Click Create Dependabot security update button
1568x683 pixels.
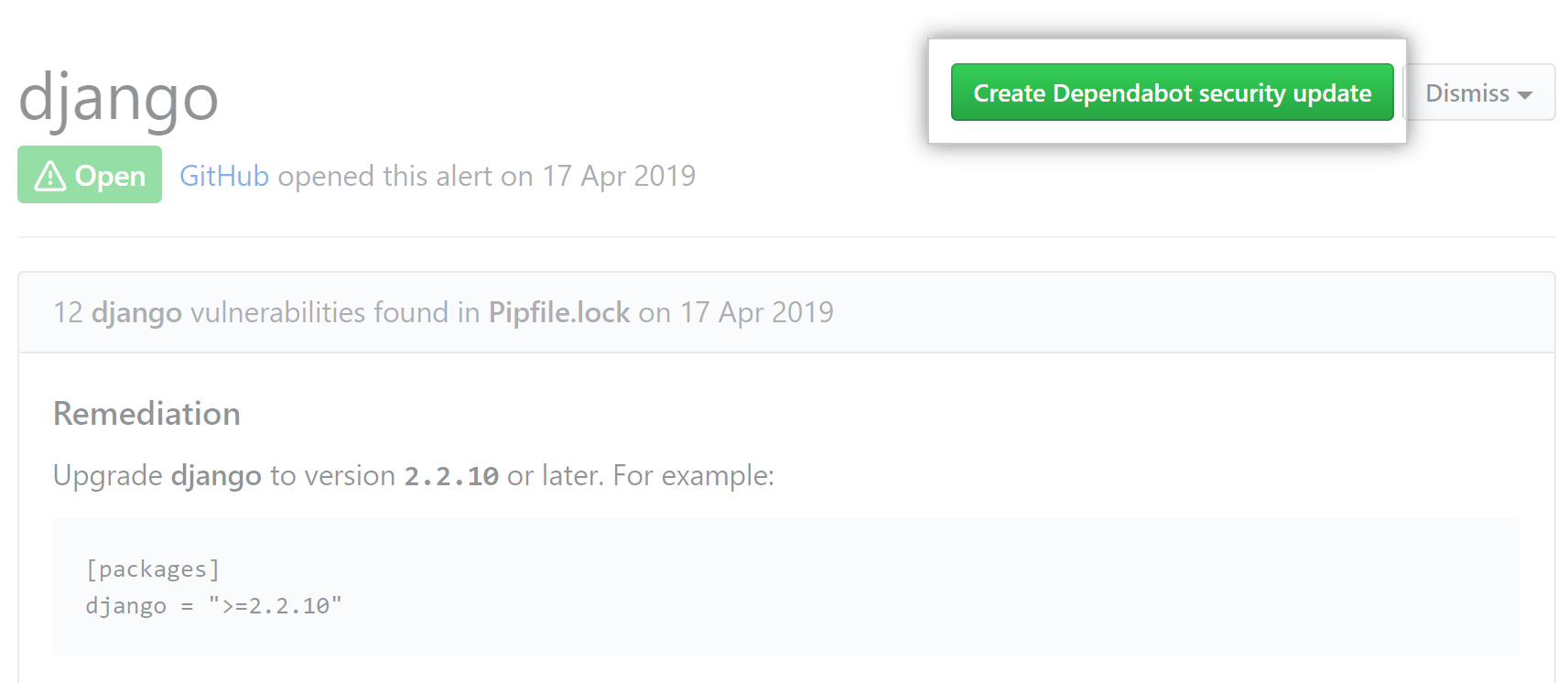pos(1172,92)
